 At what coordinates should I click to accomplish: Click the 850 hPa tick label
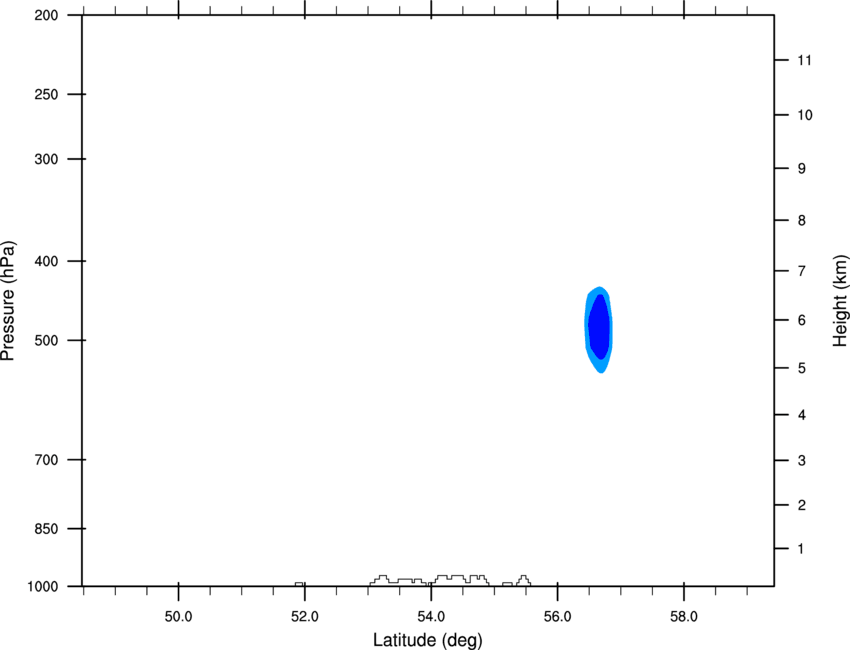tap(46, 529)
